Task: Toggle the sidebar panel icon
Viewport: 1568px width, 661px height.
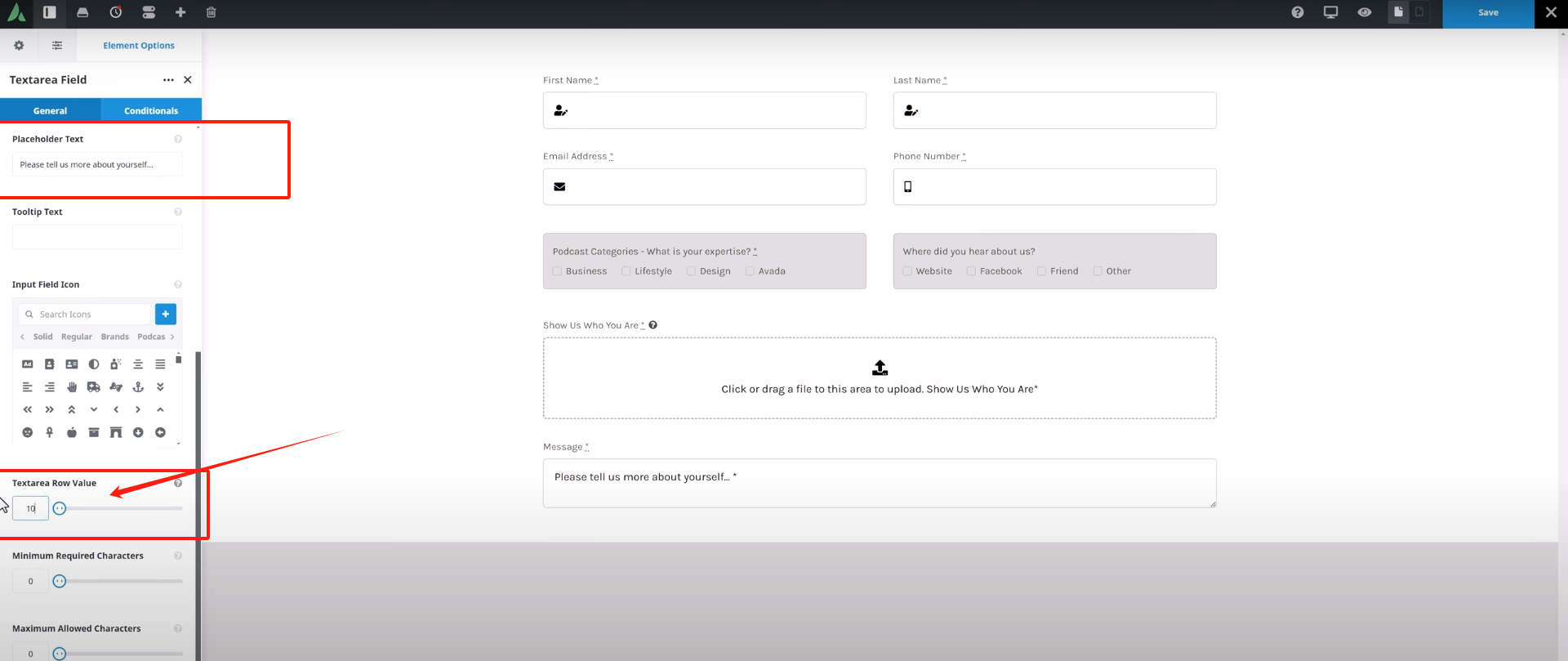Action: (x=50, y=12)
